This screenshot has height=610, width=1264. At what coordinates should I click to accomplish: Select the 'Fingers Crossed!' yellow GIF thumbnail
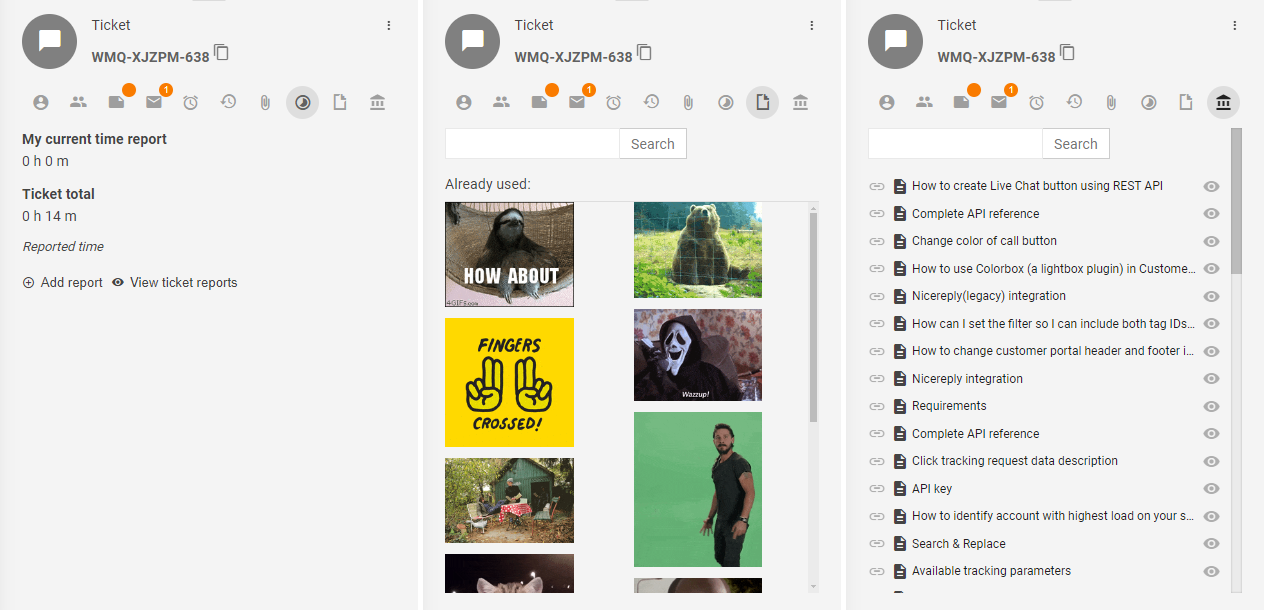coord(509,382)
